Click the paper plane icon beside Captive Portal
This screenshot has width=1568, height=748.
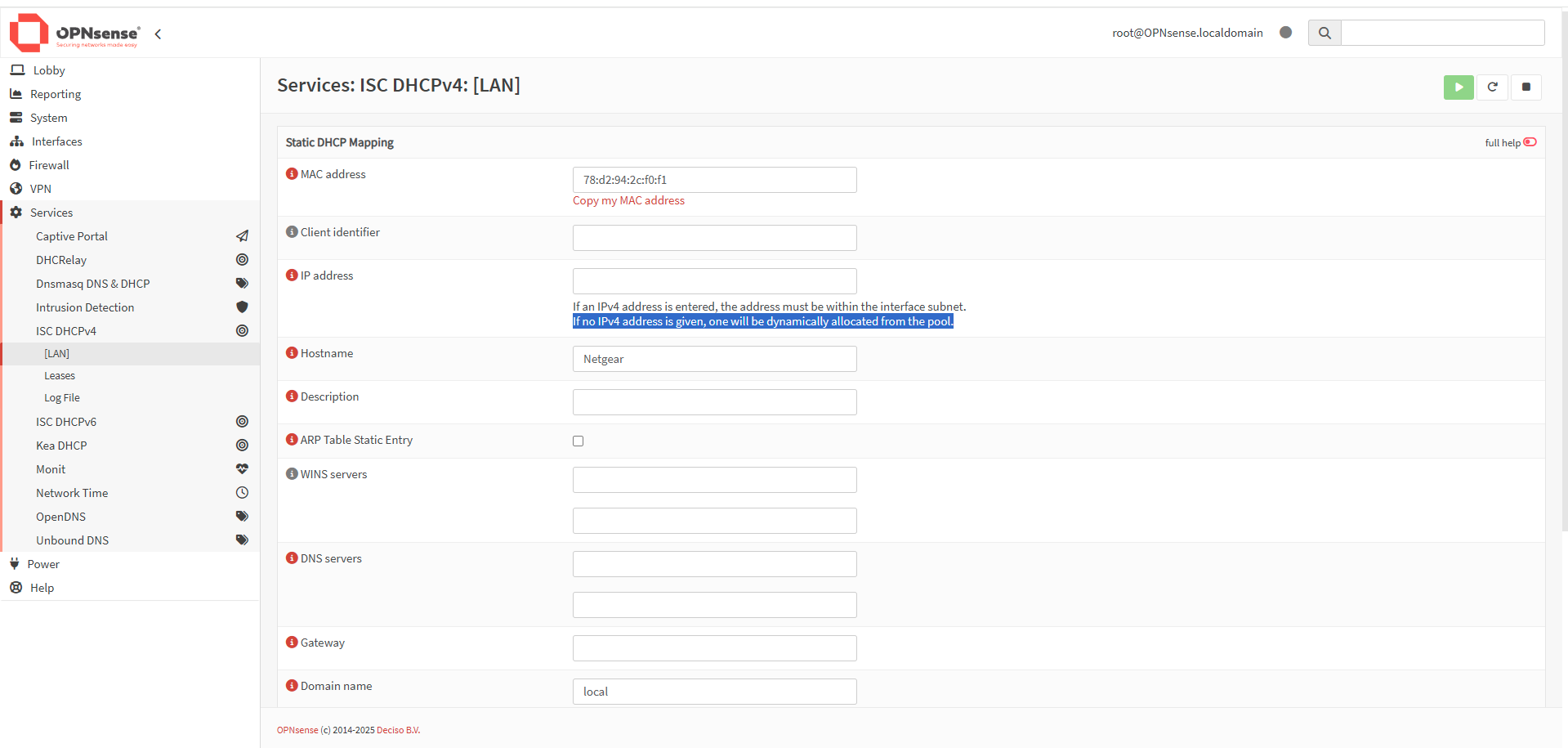(x=242, y=236)
